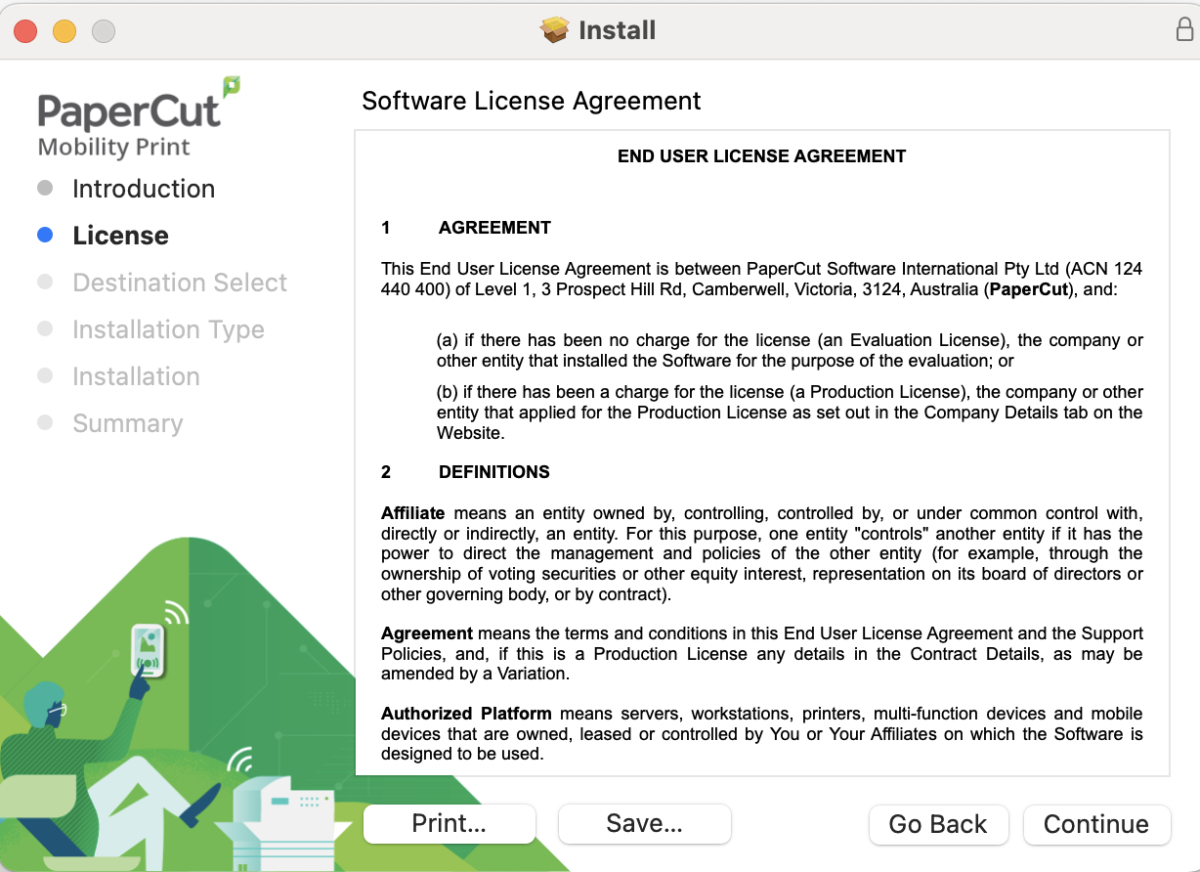1200x872 pixels.
Task: Select the Introduction step in the sidebar
Action: (143, 189)
